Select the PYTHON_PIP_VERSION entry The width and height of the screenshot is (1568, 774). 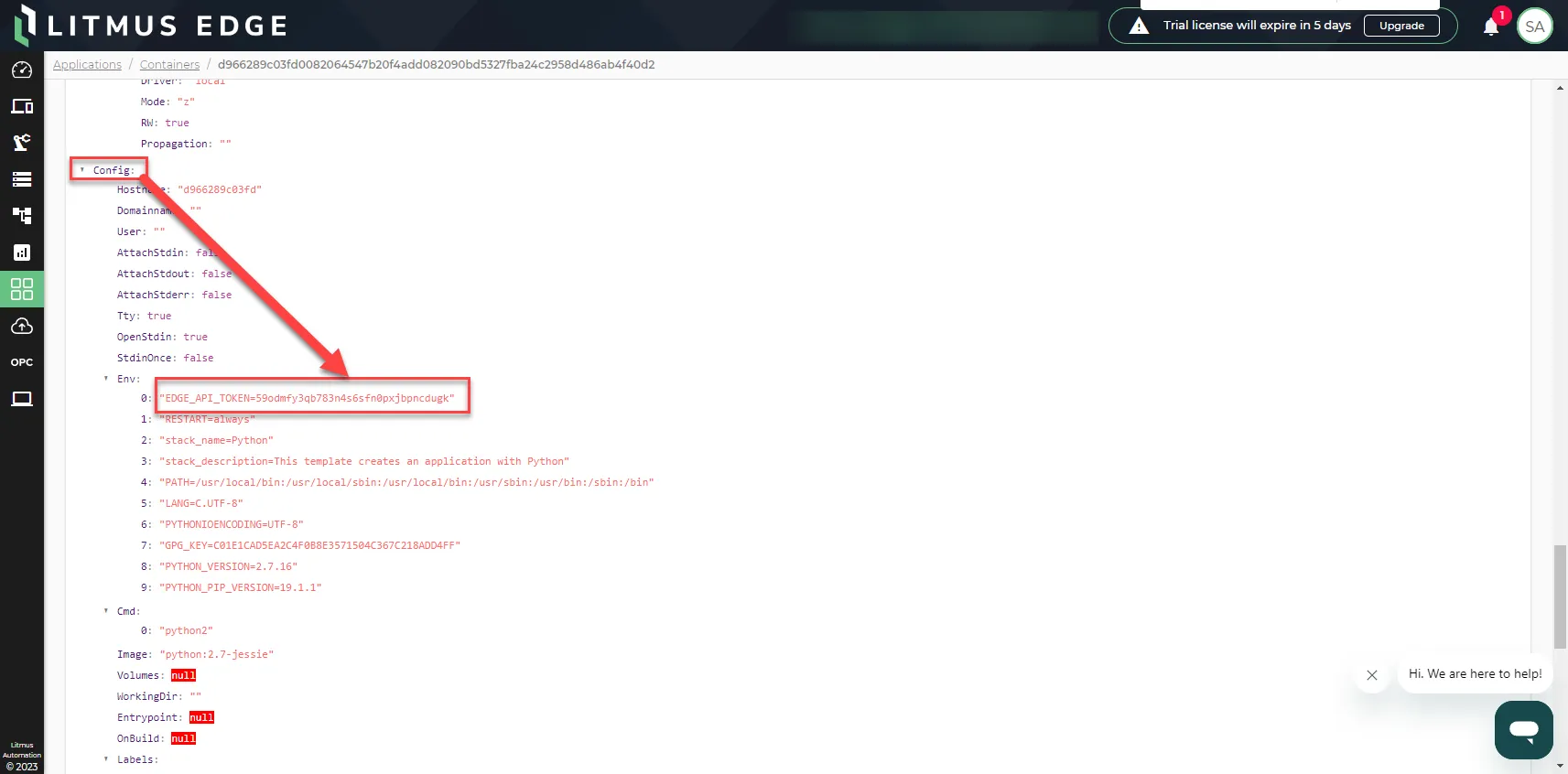point(241,588)
